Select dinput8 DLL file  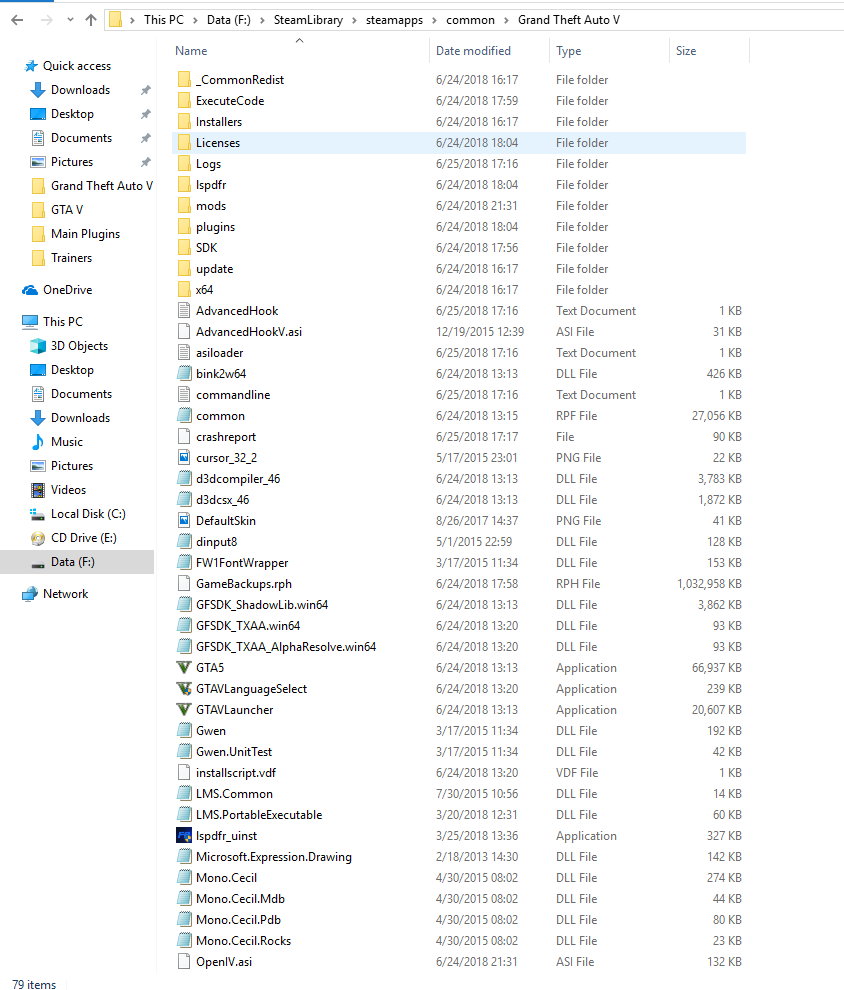[217, 542]
